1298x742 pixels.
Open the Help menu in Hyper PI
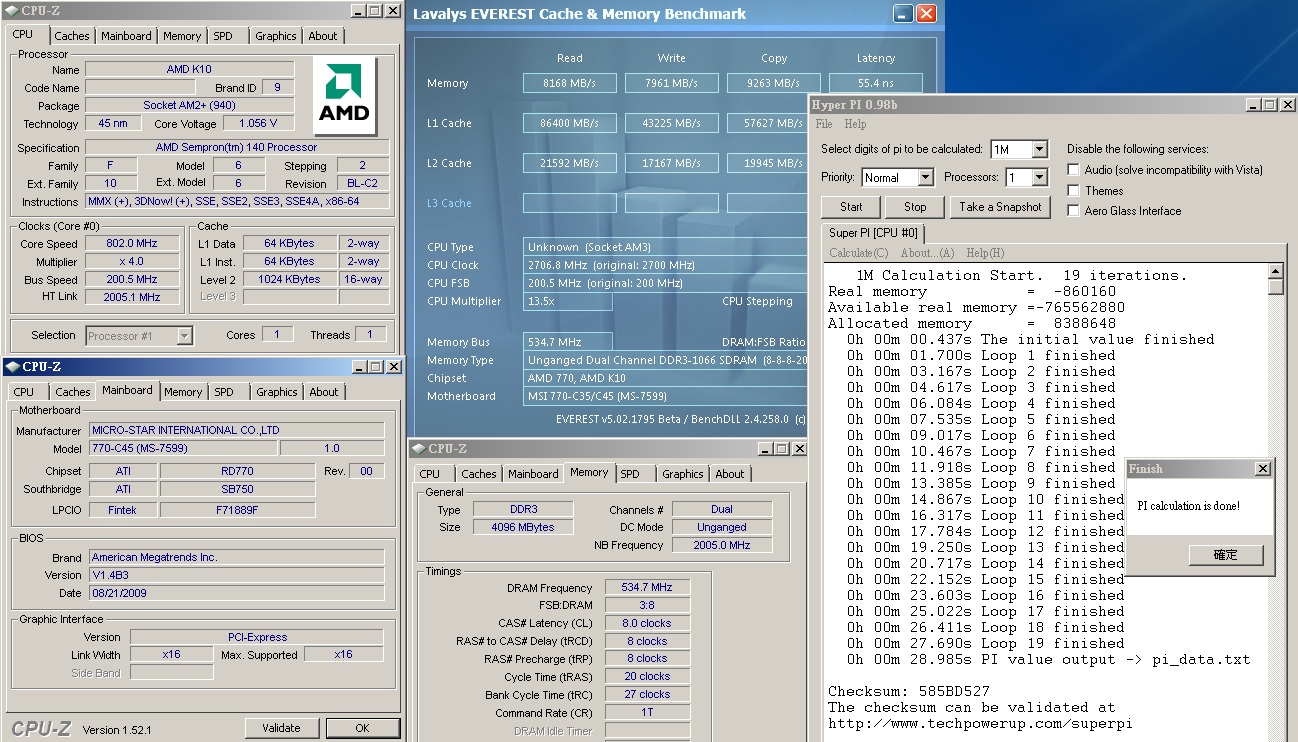point(855,124)
